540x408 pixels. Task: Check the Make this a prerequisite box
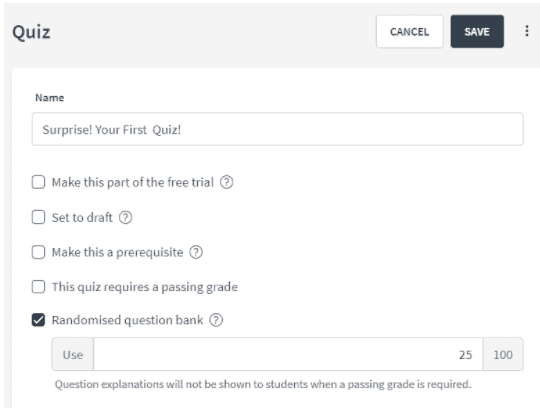(x=38, y=252)
